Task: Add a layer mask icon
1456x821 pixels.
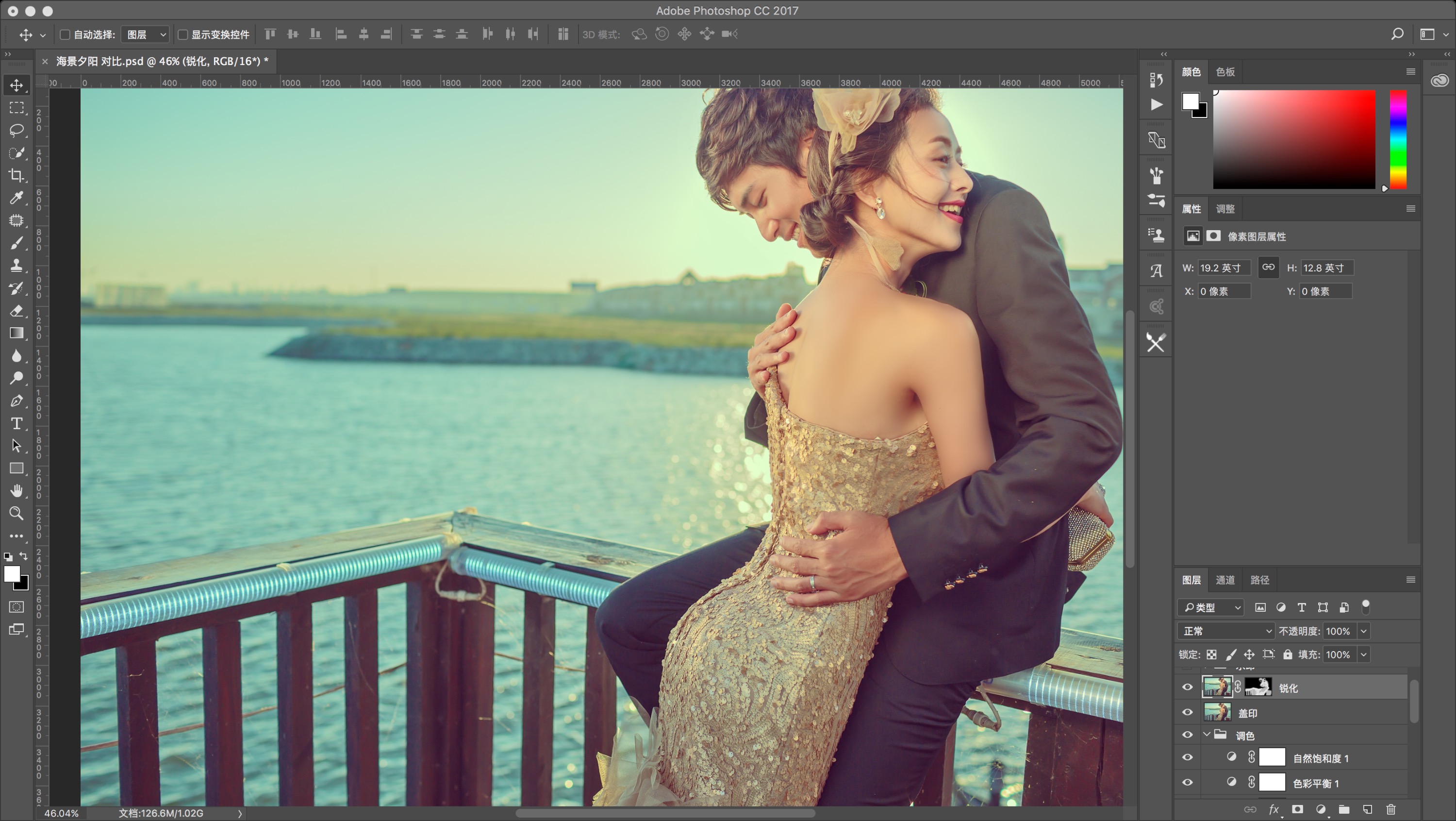Action: 1298,810
